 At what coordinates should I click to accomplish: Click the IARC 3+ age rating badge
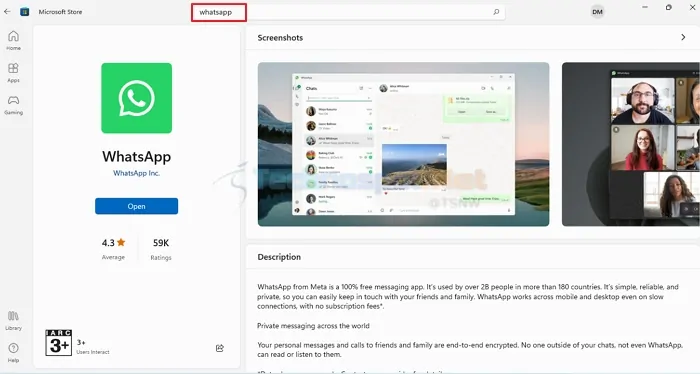[58, 343]
